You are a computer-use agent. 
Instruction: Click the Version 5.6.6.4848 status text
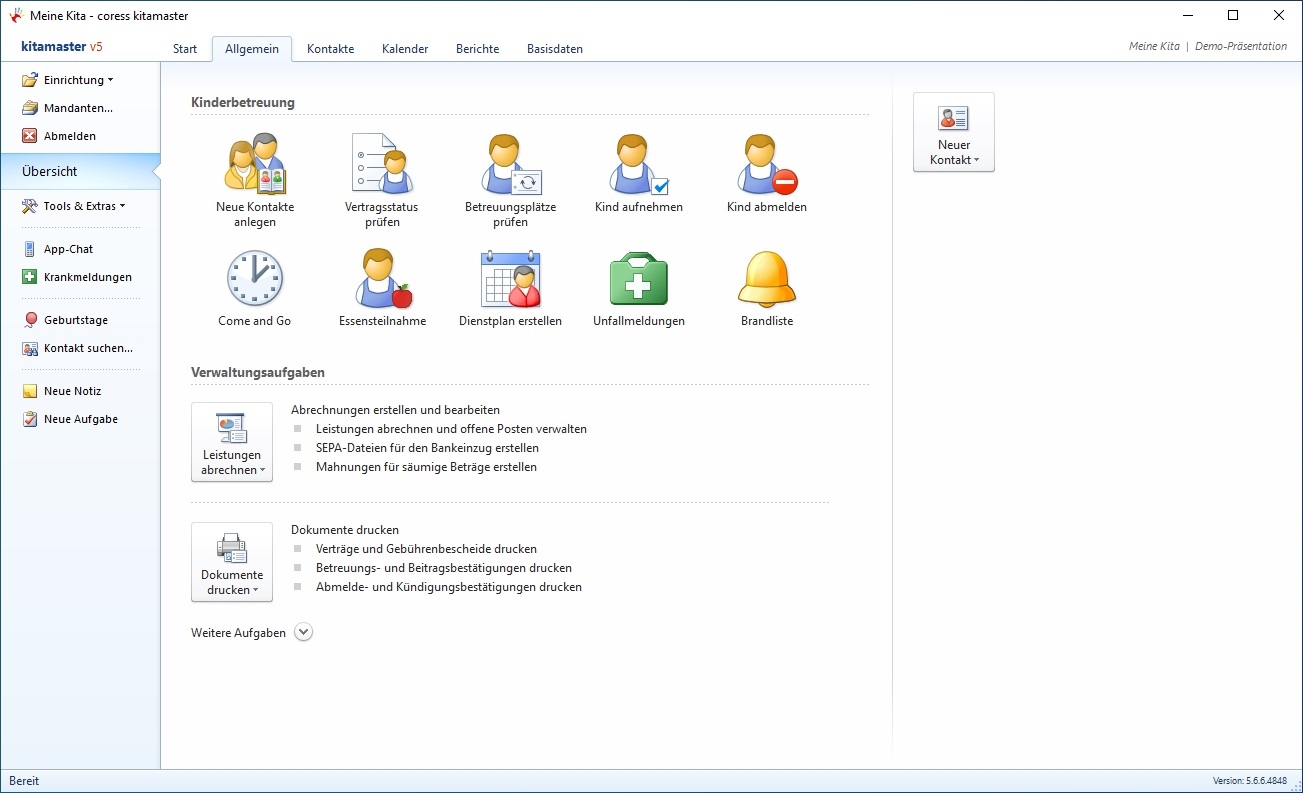[1250, 781]
